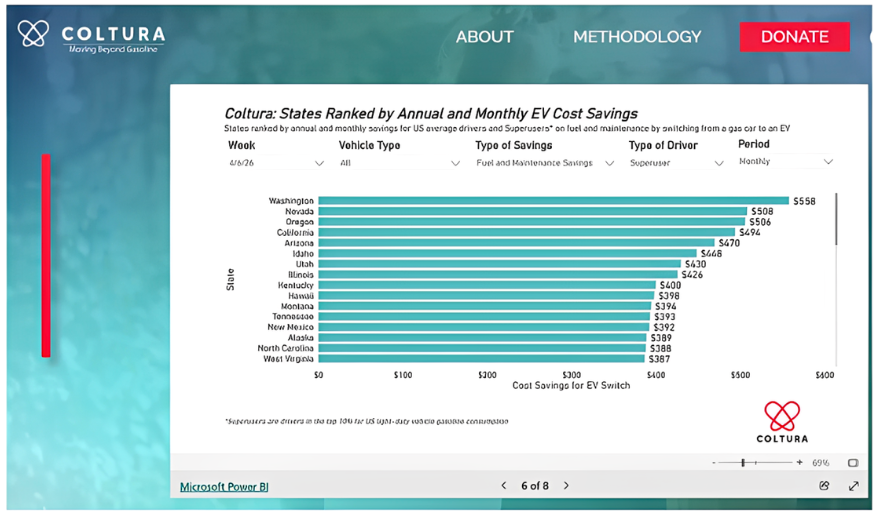The height and width of the screenshot is (511, 874).
Task: Select the Utah bar
Action: click(x=499, y=264)
